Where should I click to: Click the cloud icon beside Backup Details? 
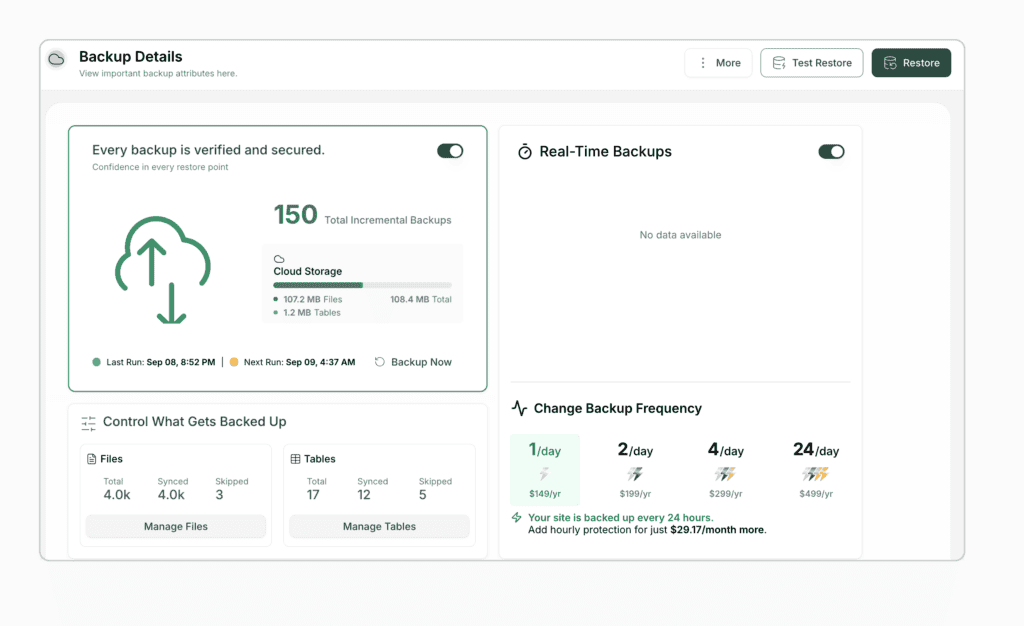56,59
